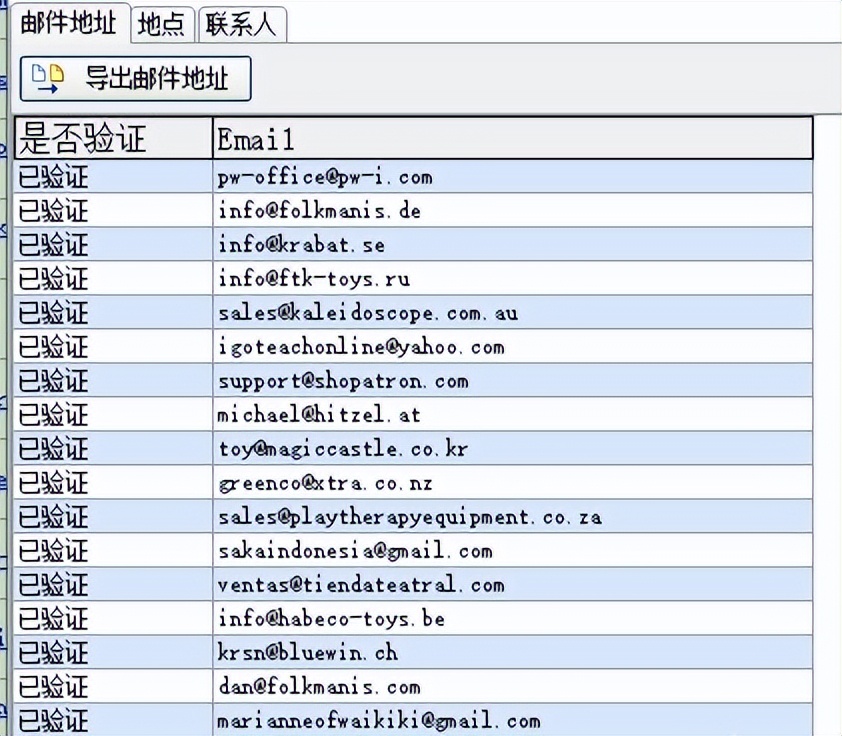Select email pw-office@pw-i.com
The height and width of the screenshot is (736, 842).
pos(325,177)
